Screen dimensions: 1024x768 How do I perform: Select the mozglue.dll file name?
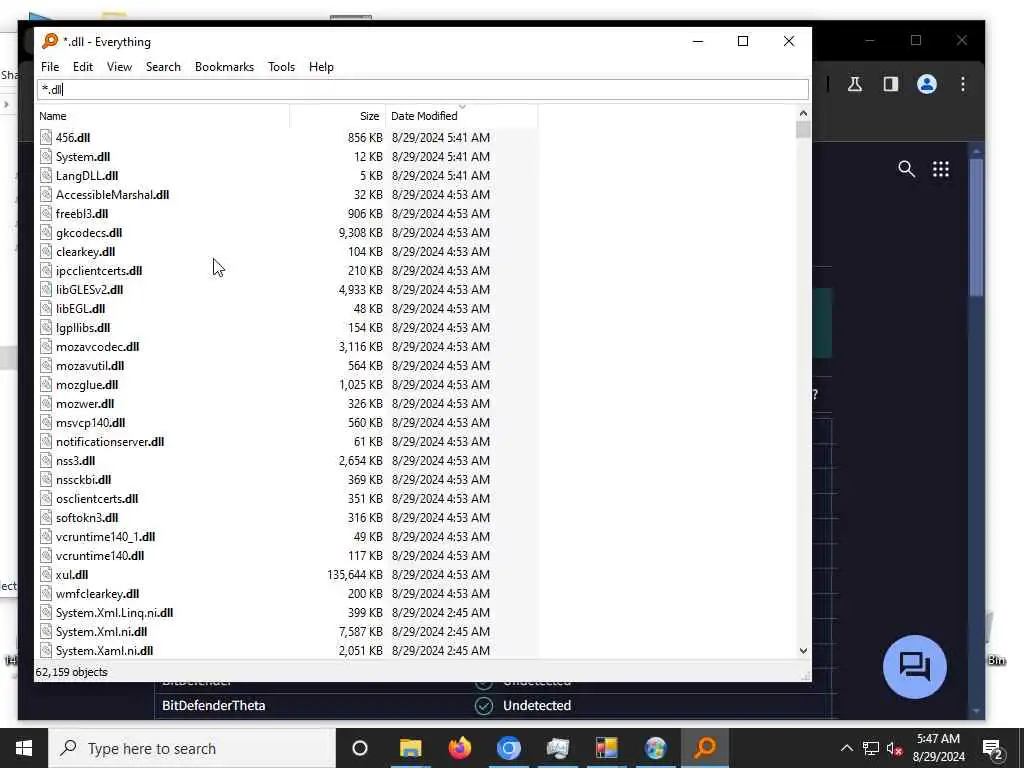click(x=87, y=385)
